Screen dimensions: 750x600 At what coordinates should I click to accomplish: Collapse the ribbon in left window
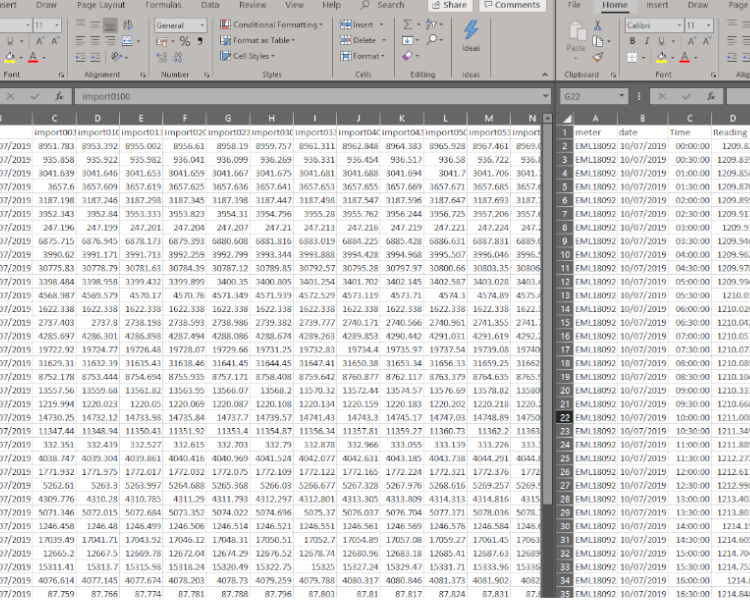coord(545,75)
